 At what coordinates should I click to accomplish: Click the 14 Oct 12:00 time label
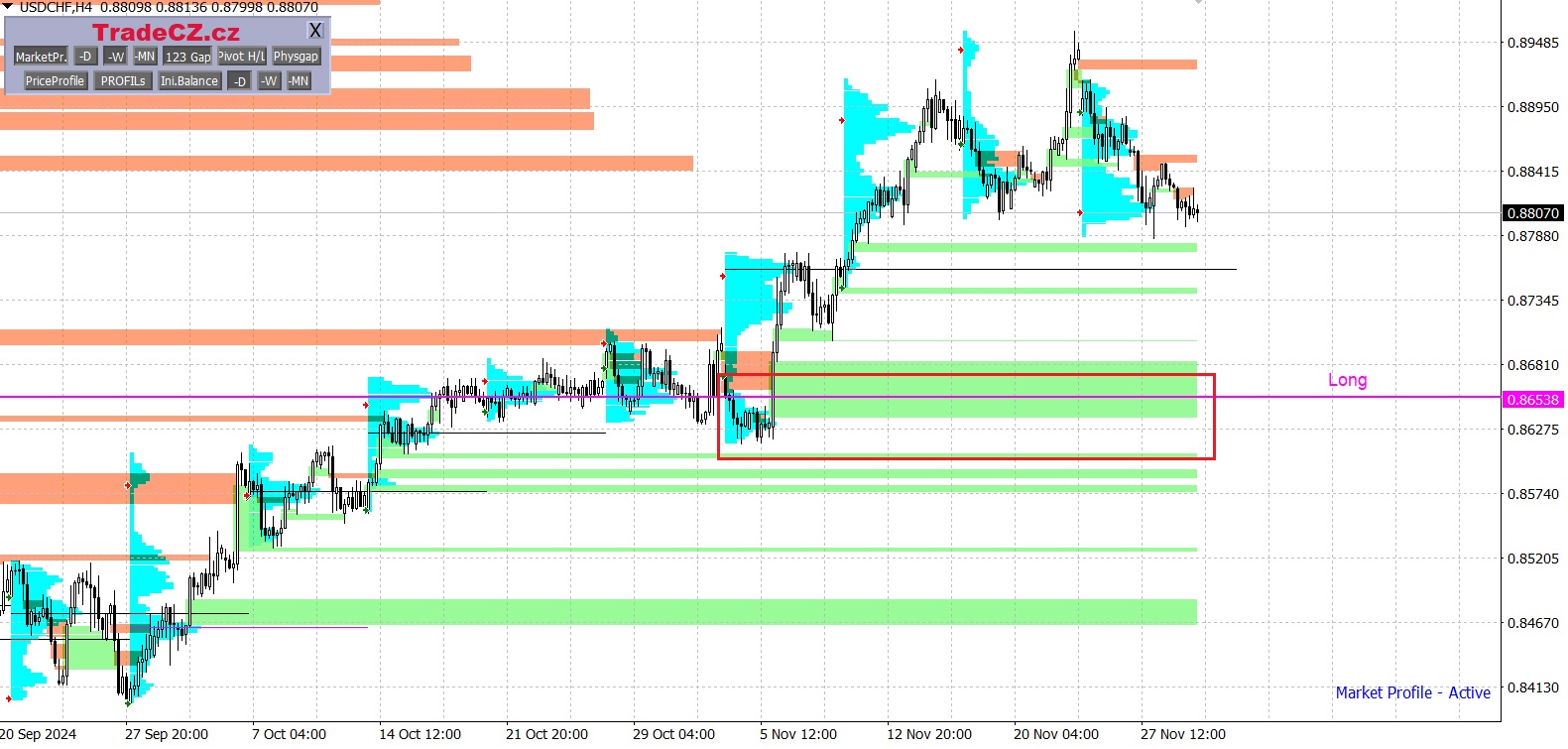(x=420, y=734)
